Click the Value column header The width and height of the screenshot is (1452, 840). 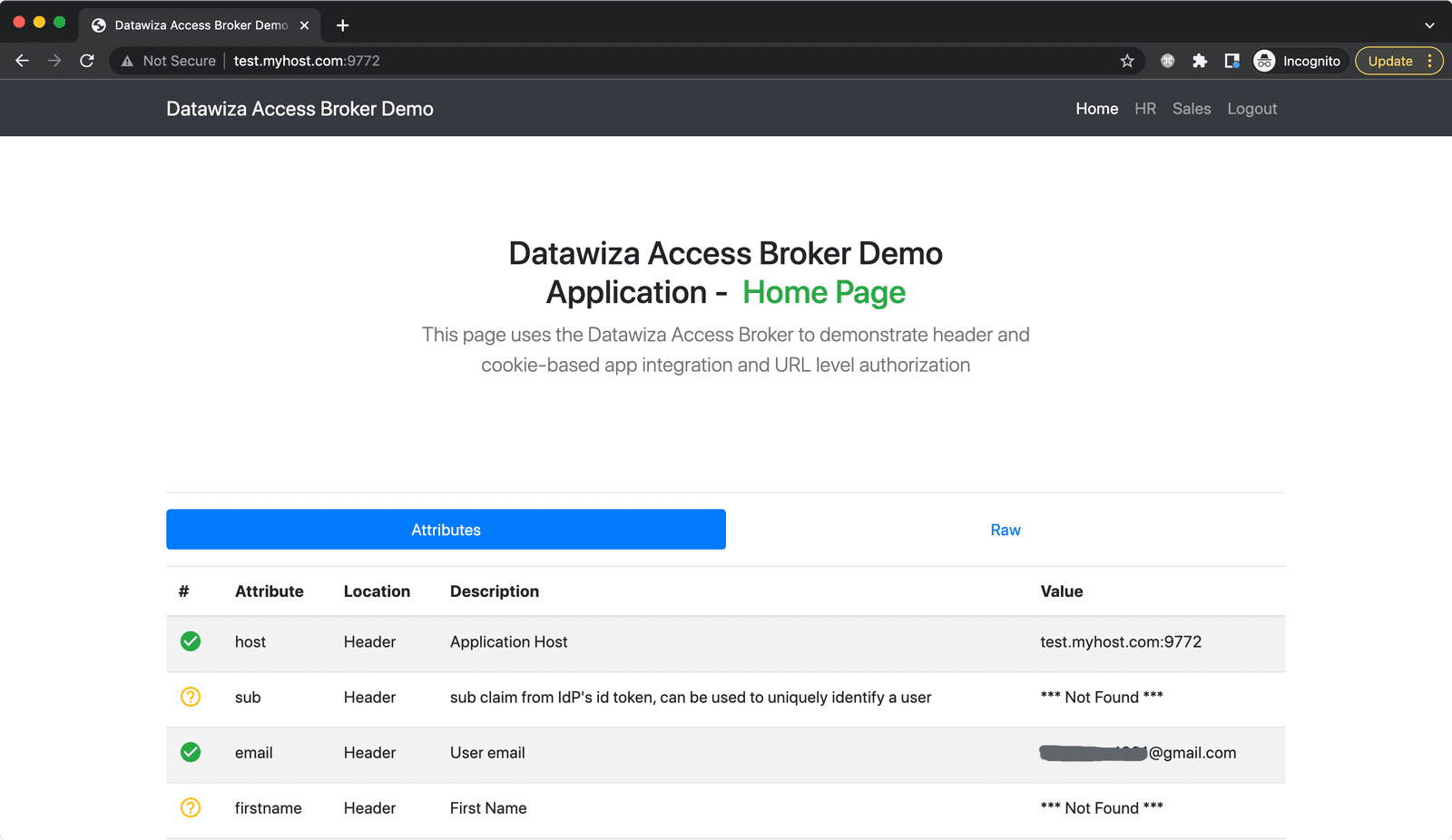tap(1062, 591)
